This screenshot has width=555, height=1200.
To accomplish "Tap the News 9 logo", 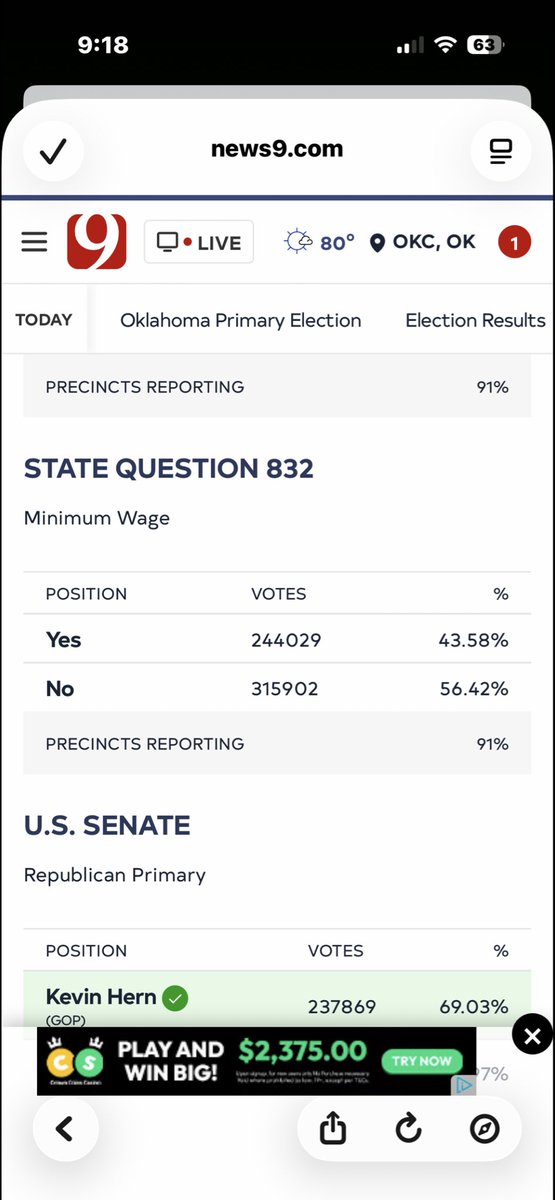I will click(97, 242).
